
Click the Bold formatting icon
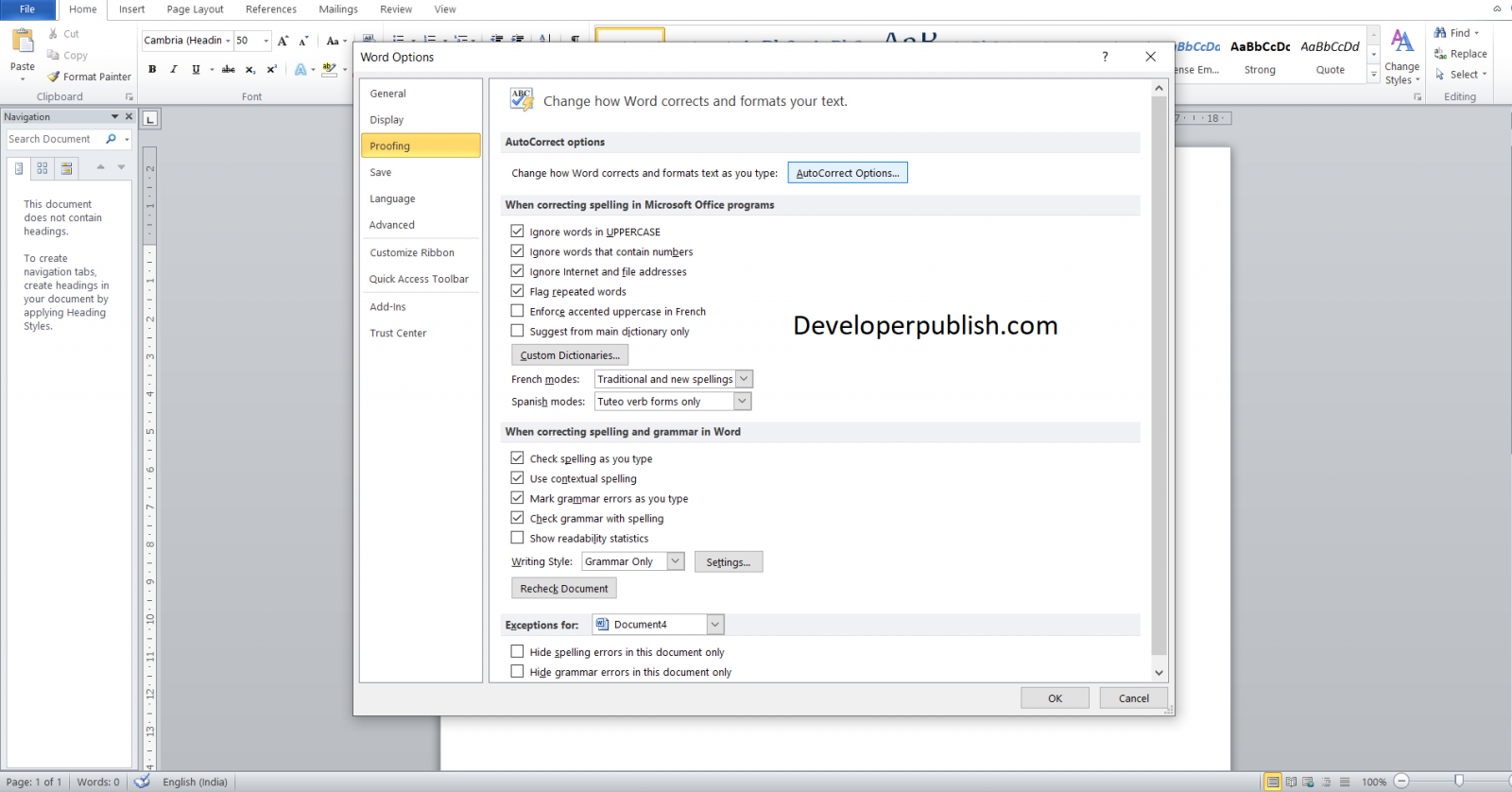[x=152, y=69]
